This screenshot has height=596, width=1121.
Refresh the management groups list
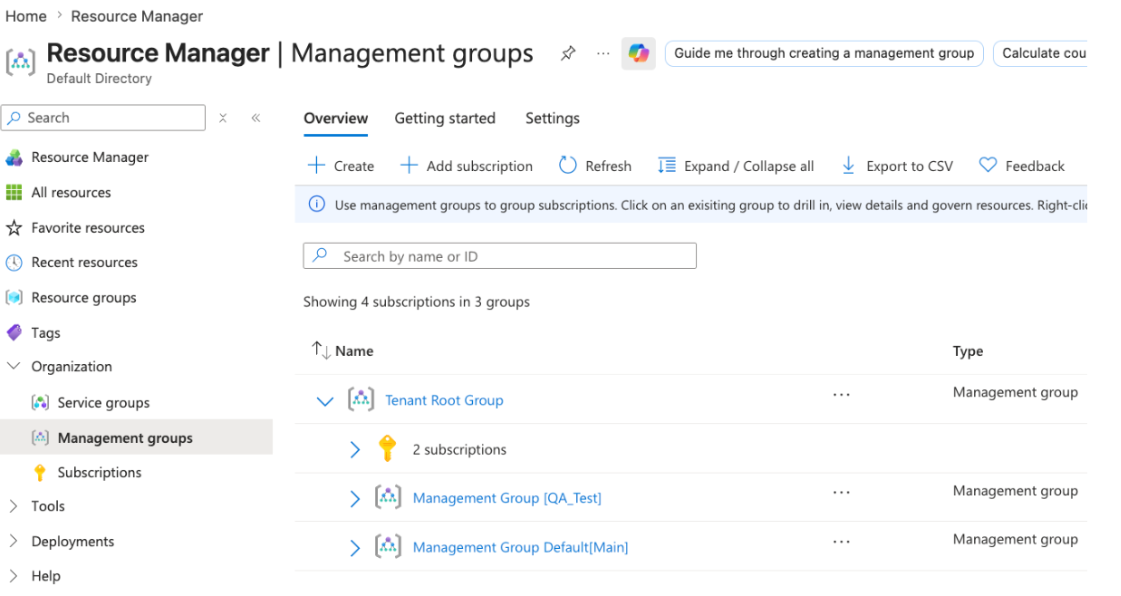tap(596, 166)
